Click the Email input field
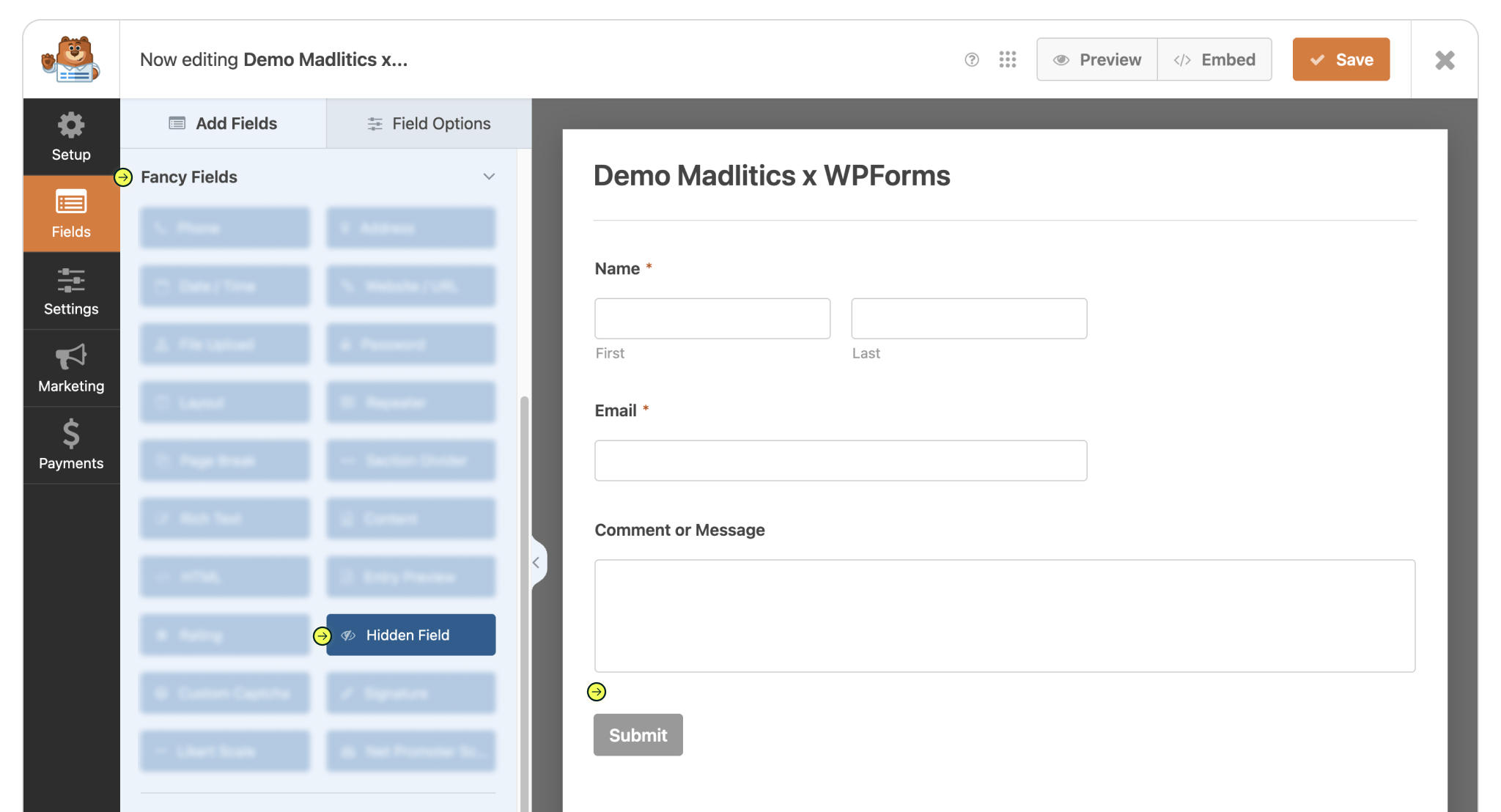Viewport: 1501px width, 812px height. 841,461
